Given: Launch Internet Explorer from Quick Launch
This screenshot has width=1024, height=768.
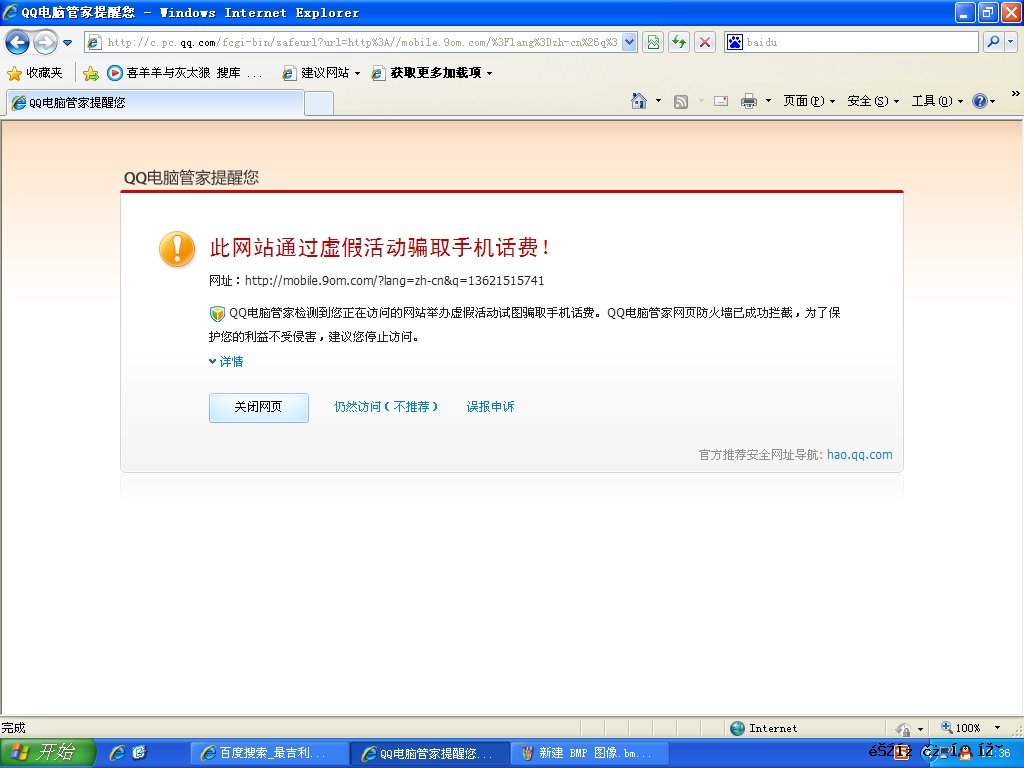Looking at the screenshot, I should click(118, 753).
